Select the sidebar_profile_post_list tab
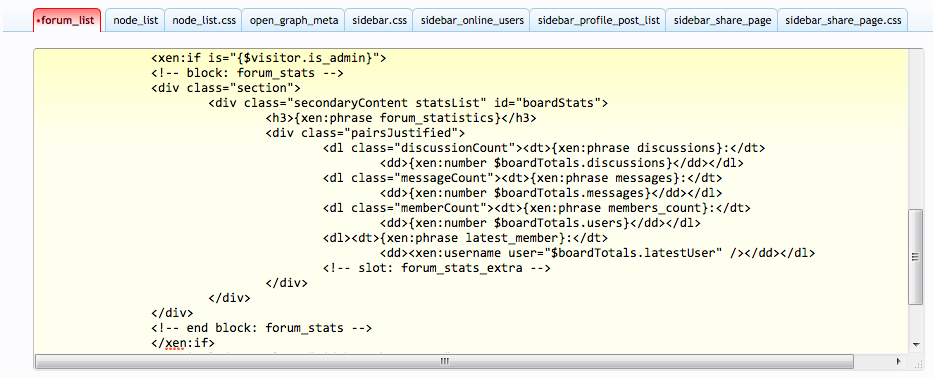This screenshot has width=933, height=378. 599,20
